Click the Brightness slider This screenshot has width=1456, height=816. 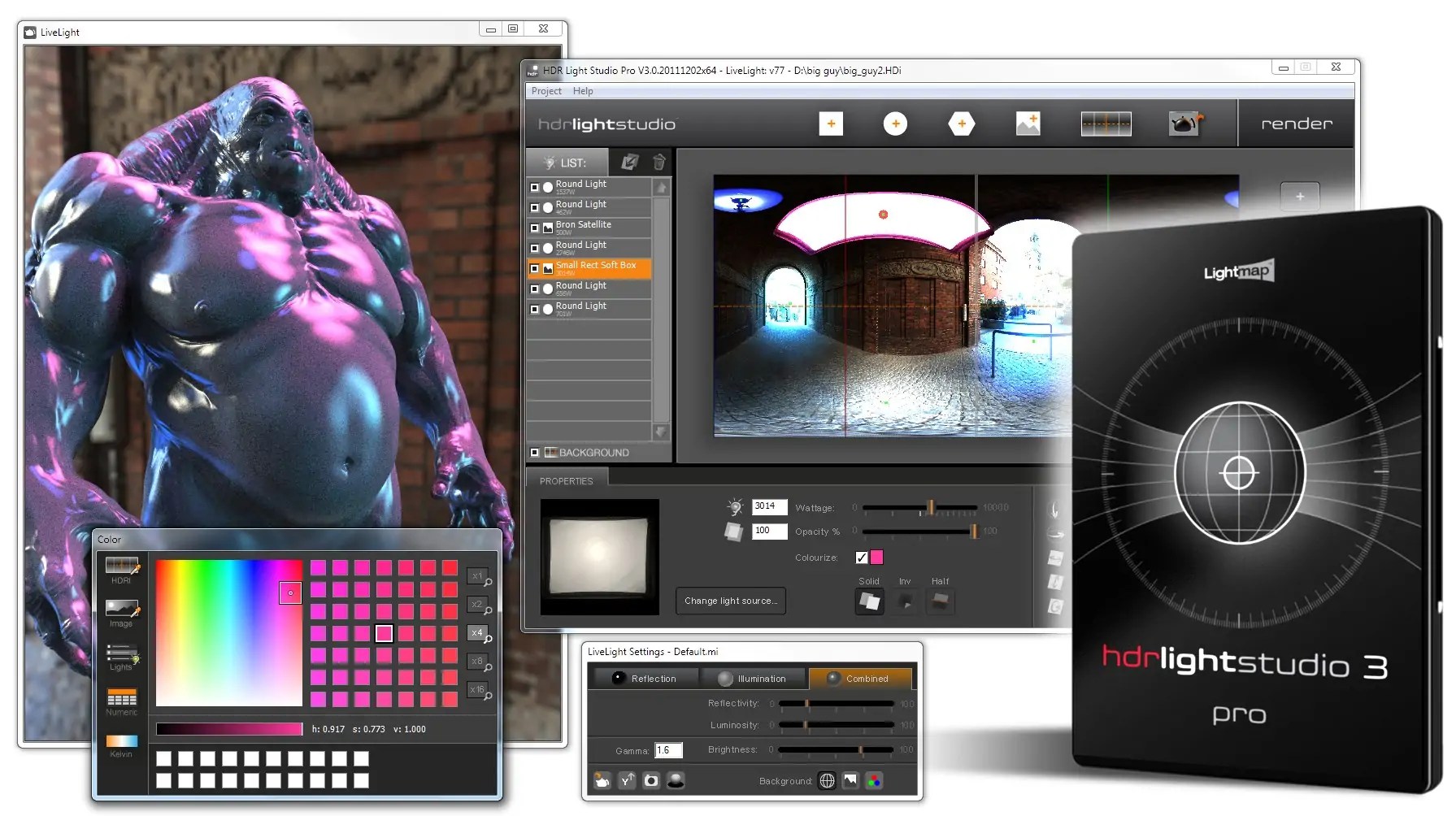[x=836, y=749]
